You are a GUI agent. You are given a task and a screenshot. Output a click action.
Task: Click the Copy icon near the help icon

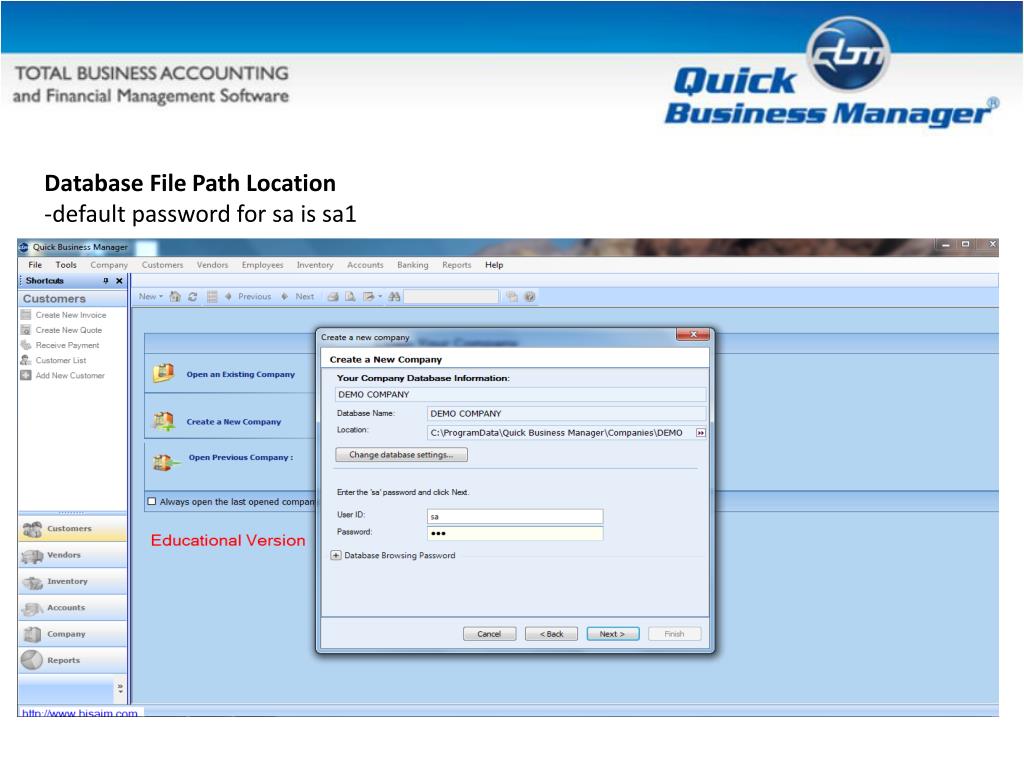click(x=512, y=296)
